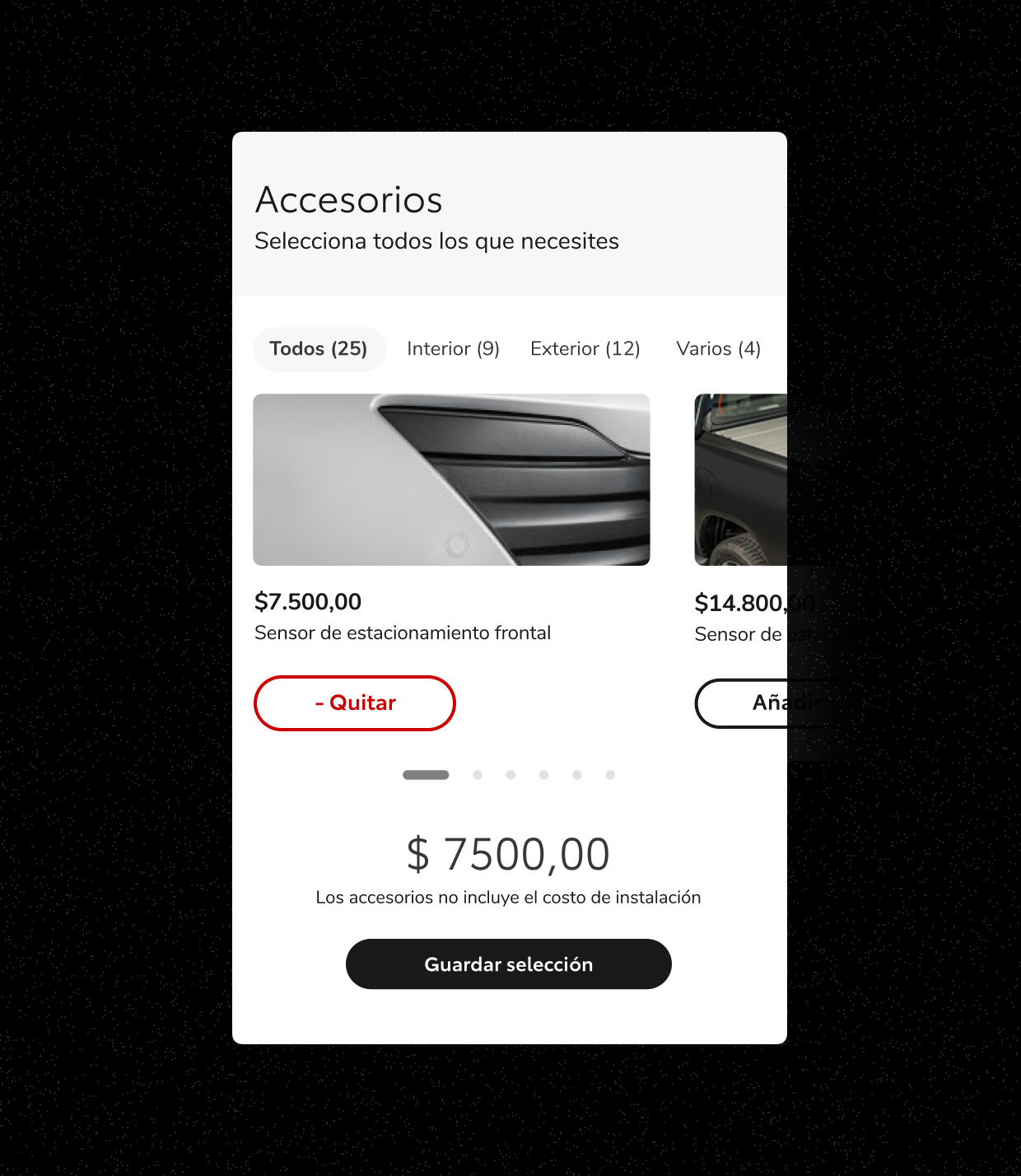1021x1176 pixels.
Task: Open the truck bed accessory image
Action: point(741,480)
